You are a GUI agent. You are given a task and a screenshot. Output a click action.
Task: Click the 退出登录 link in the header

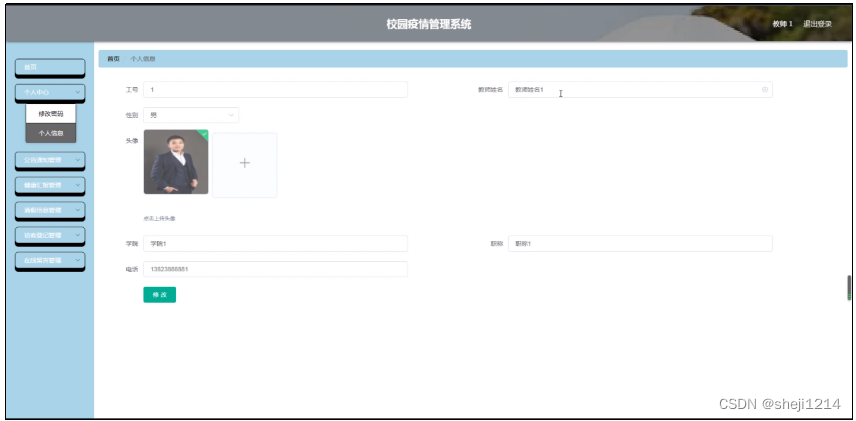coord(817,24)
